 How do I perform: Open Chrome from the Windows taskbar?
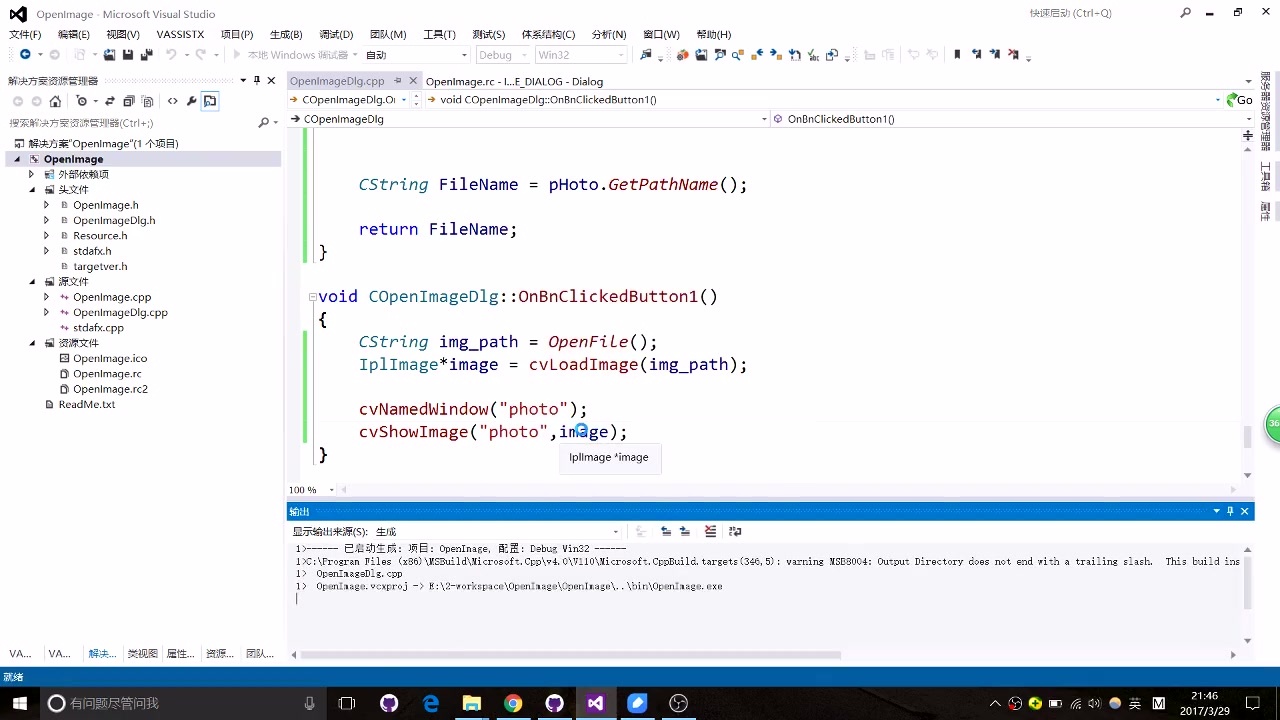(513, 703)
